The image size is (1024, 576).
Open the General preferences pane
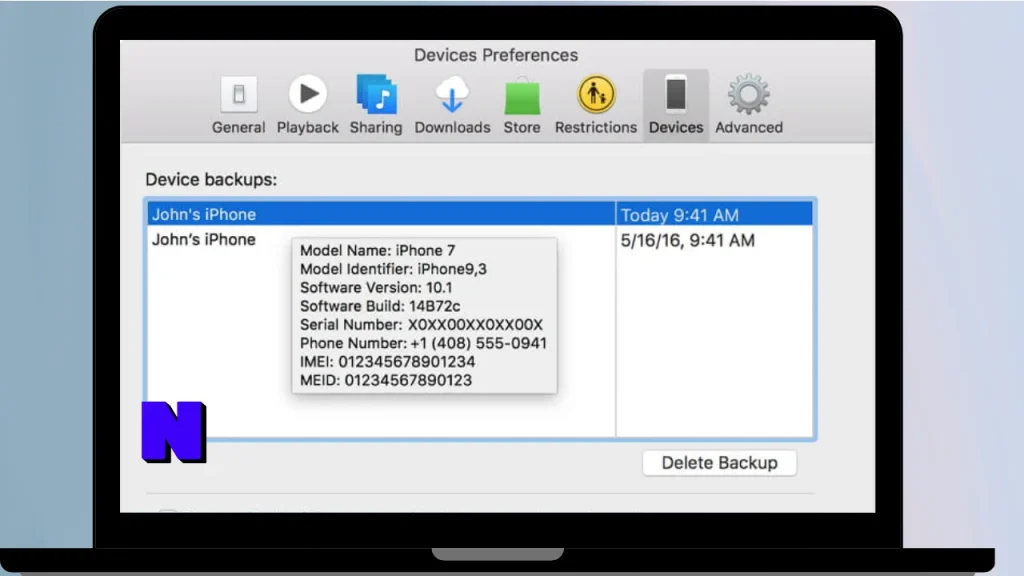238,104
